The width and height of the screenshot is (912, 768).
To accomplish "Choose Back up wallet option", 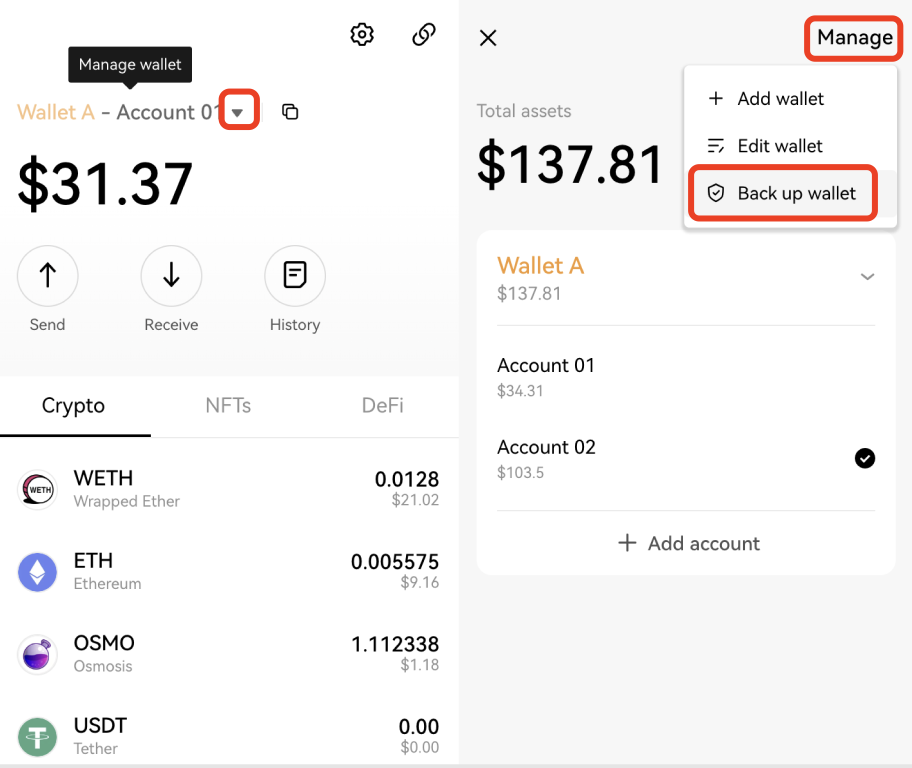I will point(783,194).
